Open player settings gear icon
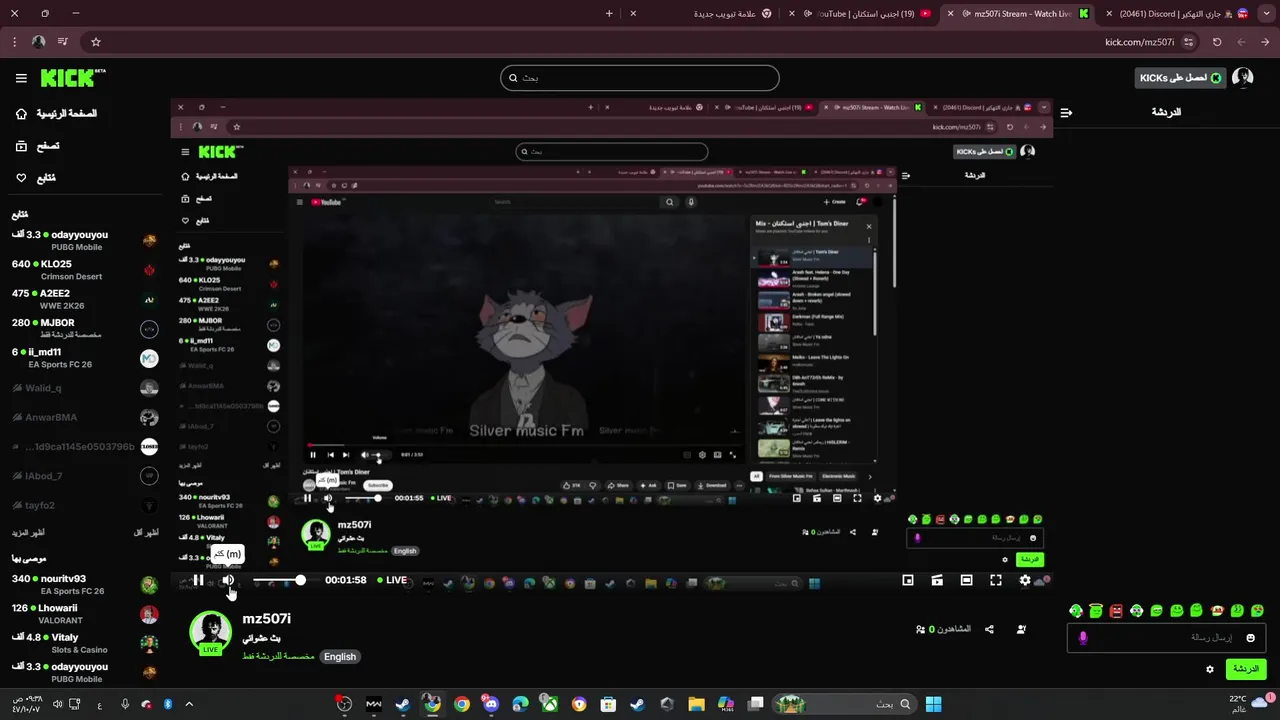The width and height of the screenshot is (1280, 720). click(1025, 580)
